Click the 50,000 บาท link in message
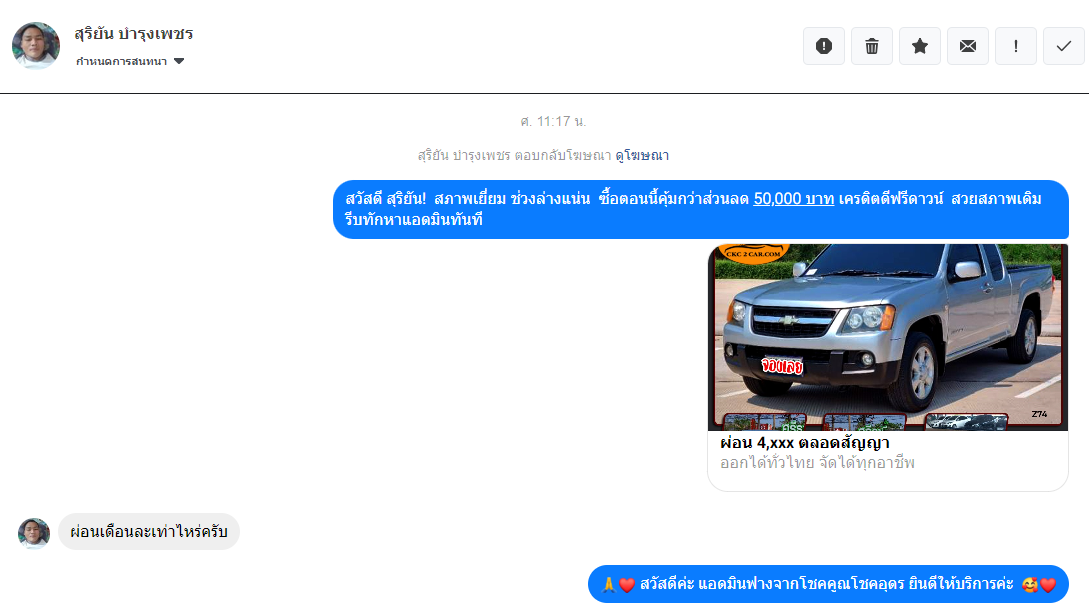Screen dimensions: 1089x611 click(793, 199)
